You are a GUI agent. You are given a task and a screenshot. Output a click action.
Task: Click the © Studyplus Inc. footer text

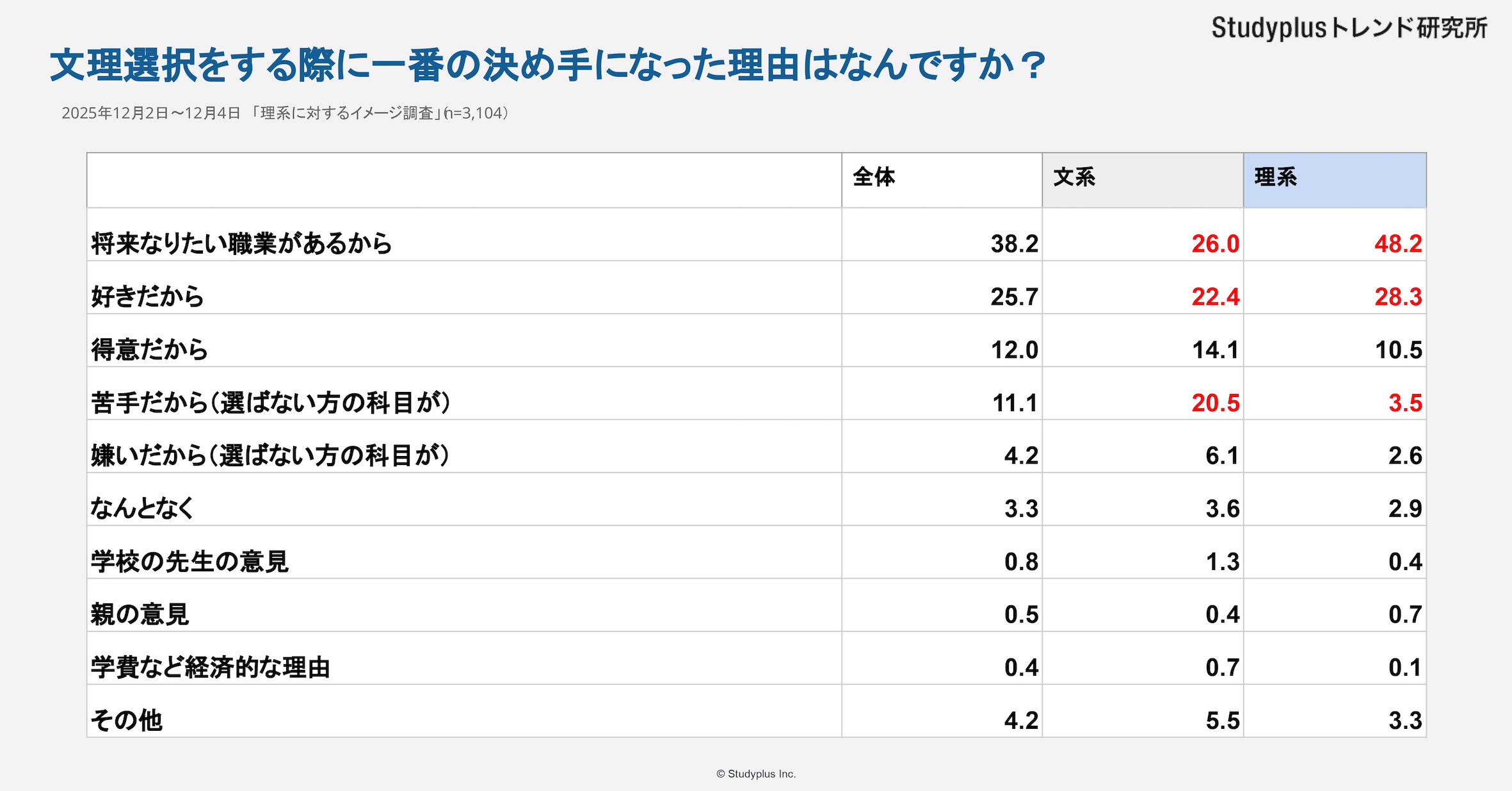point(756,774)
